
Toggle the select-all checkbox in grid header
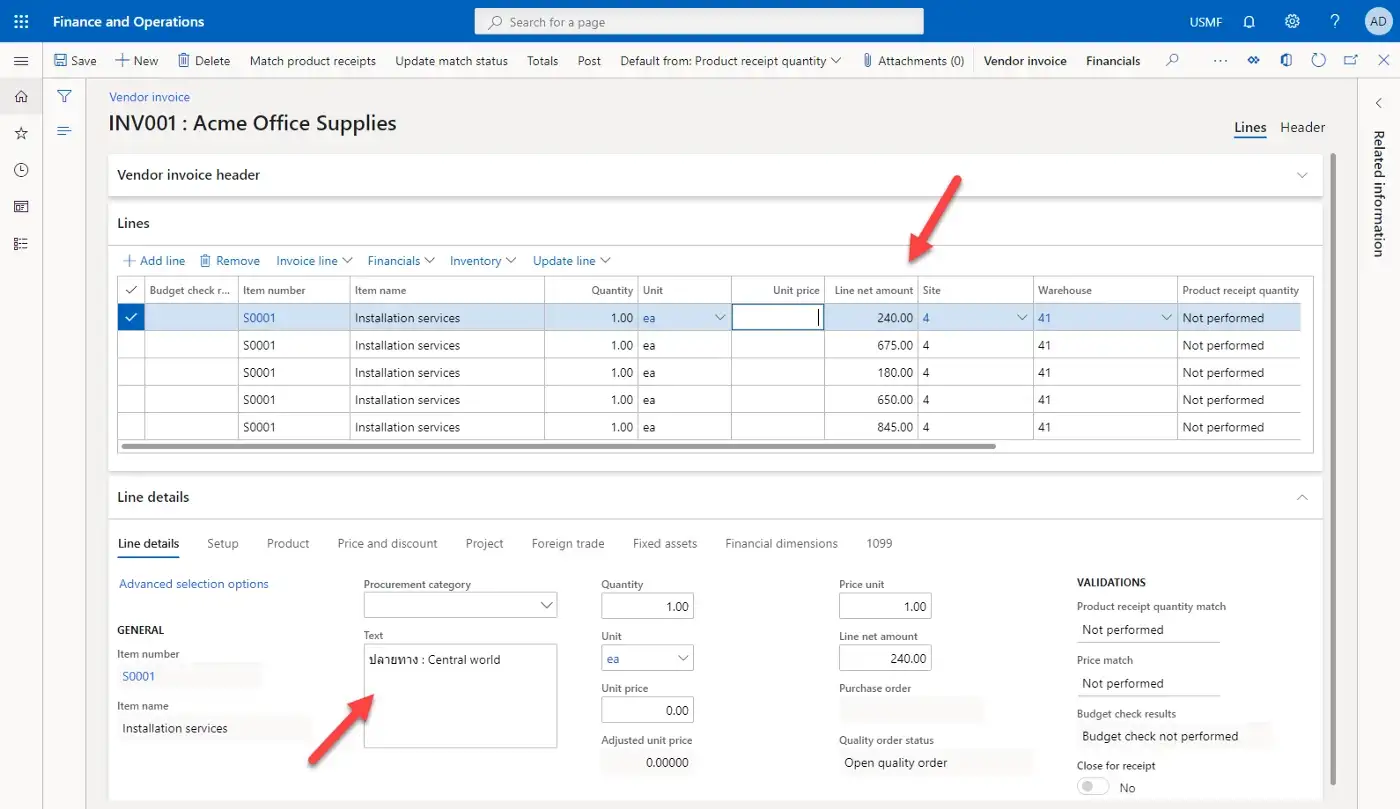point(131,290)
